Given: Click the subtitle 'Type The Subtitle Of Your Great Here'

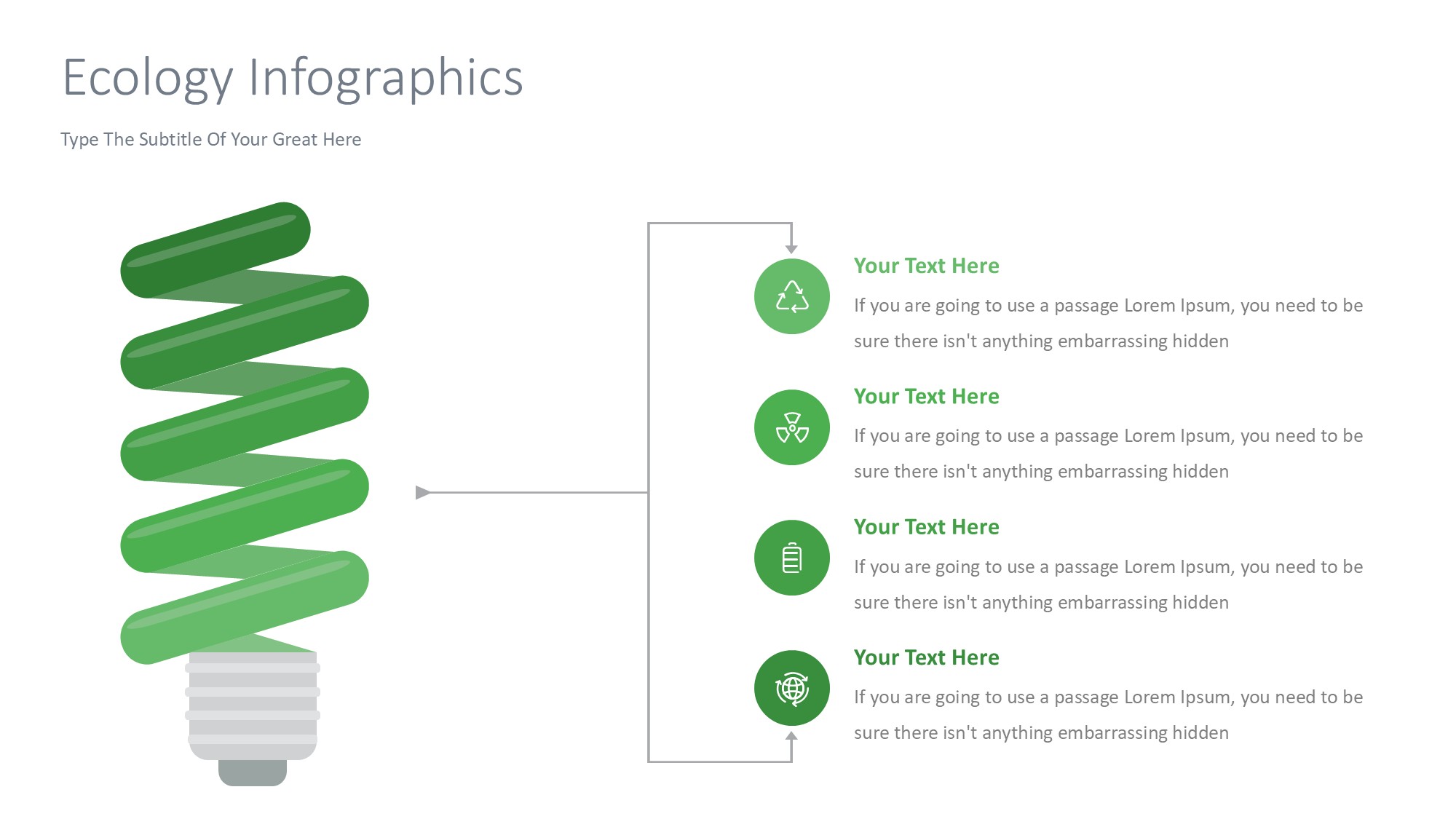Looking at the screenshot, I should (210, 139).
